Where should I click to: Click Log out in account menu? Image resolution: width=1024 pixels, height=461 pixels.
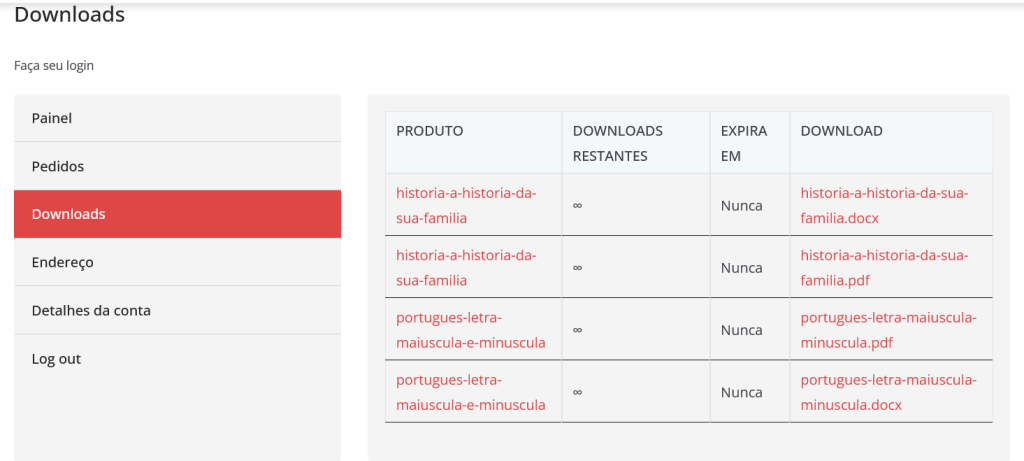click(56, 358)
